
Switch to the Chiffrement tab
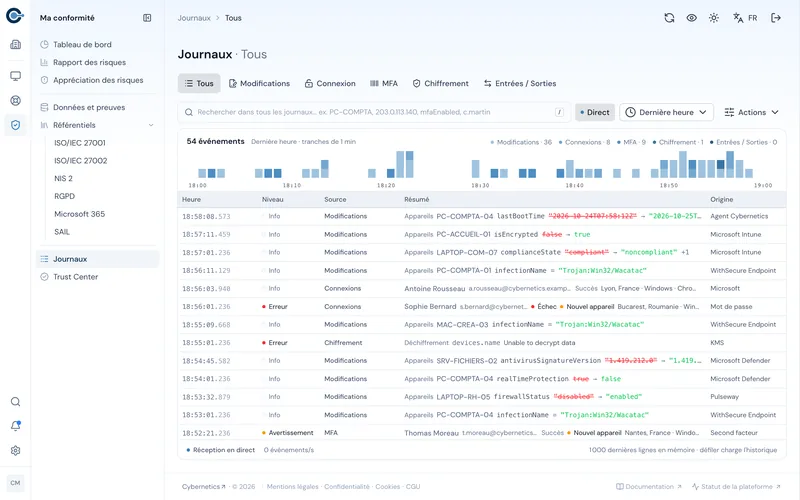pos(440,83)
